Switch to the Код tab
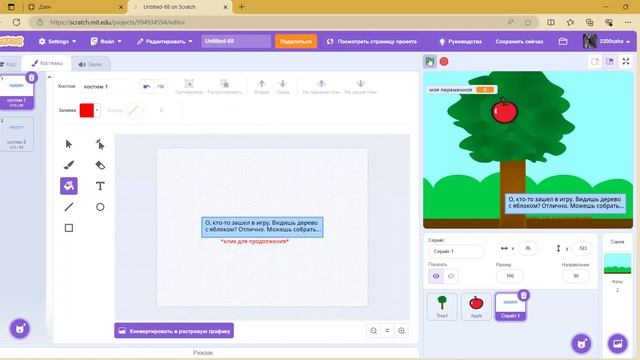This screenshot has width=640, height=360. pyautogui.click(x=9, y=64)
